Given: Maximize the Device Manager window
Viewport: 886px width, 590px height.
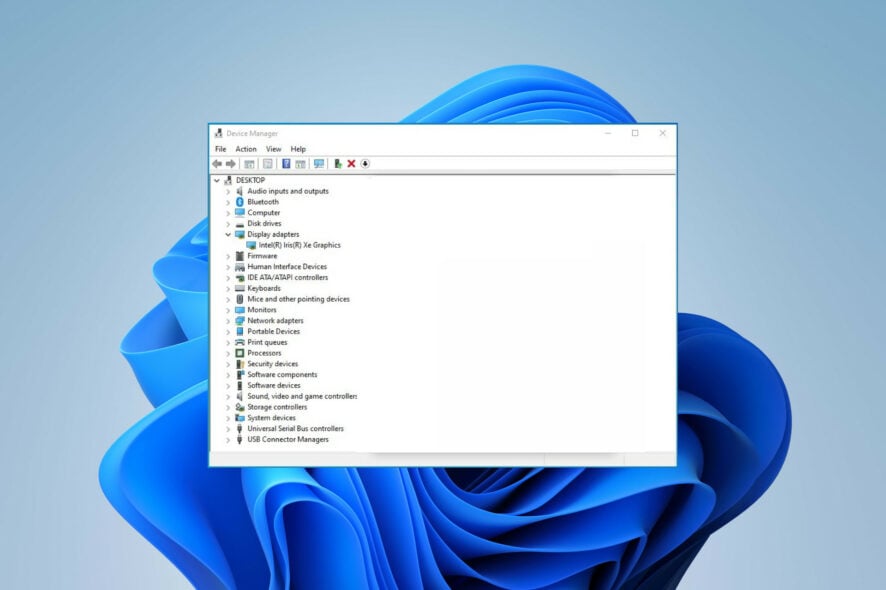Looking at the screenshot, I should pos(635,133).
